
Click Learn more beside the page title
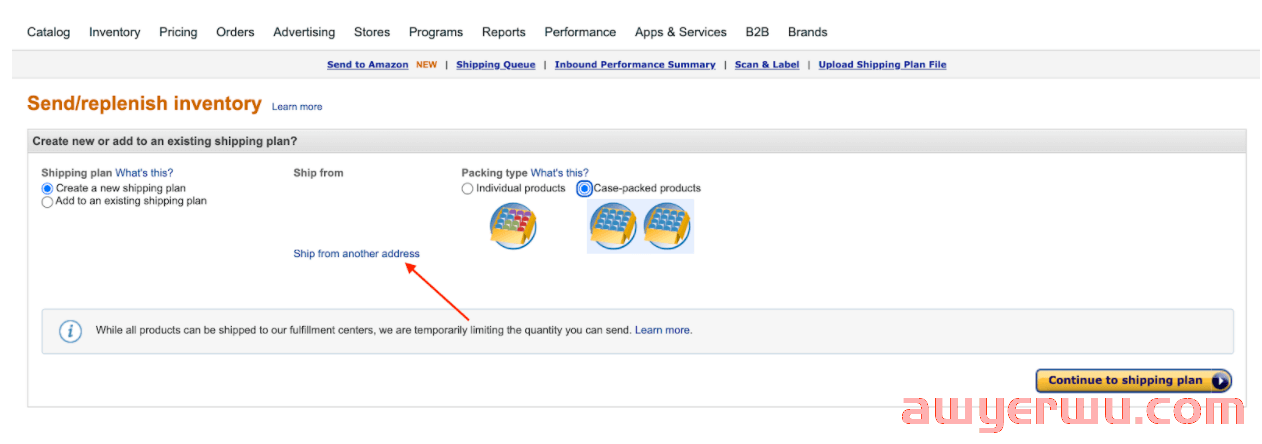[297, 107]
